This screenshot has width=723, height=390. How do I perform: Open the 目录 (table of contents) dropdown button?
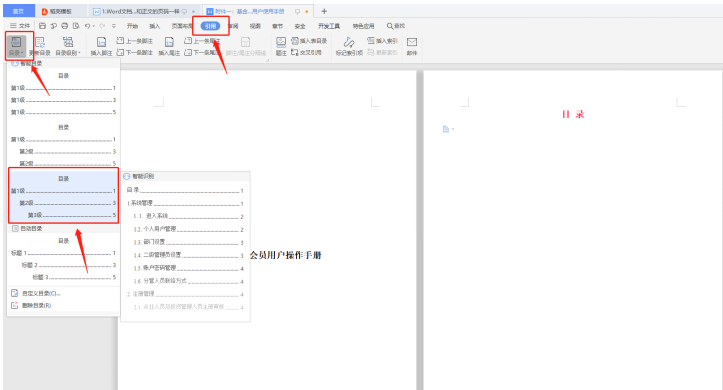(16, 46)
